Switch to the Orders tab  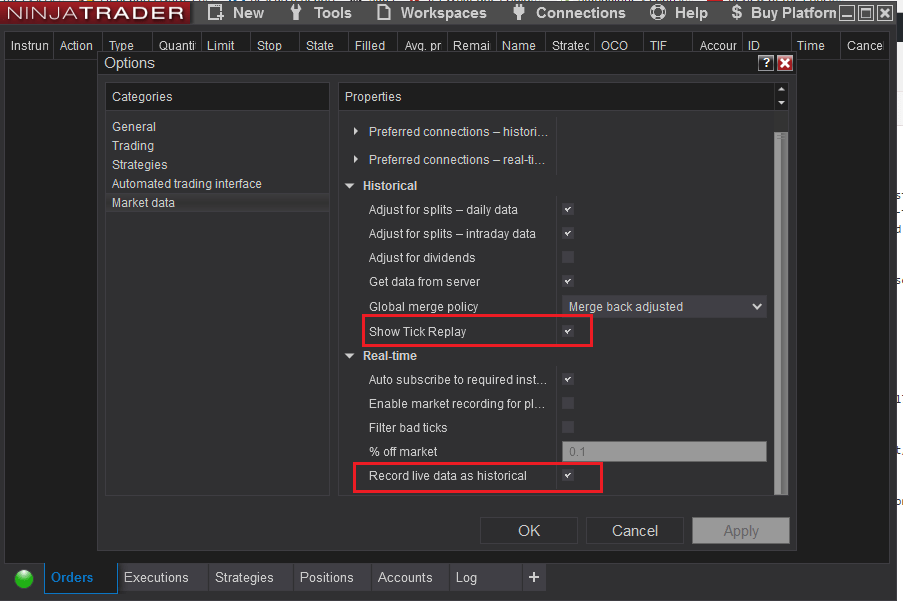point(81,577)
